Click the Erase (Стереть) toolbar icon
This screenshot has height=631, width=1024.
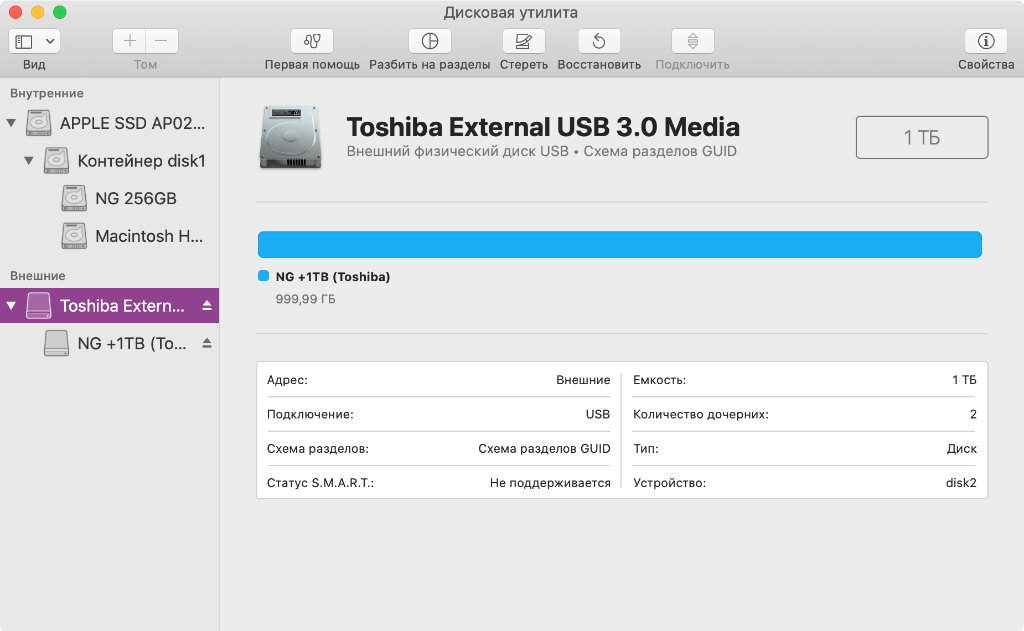pyautogui.click(x=523, y=41)
